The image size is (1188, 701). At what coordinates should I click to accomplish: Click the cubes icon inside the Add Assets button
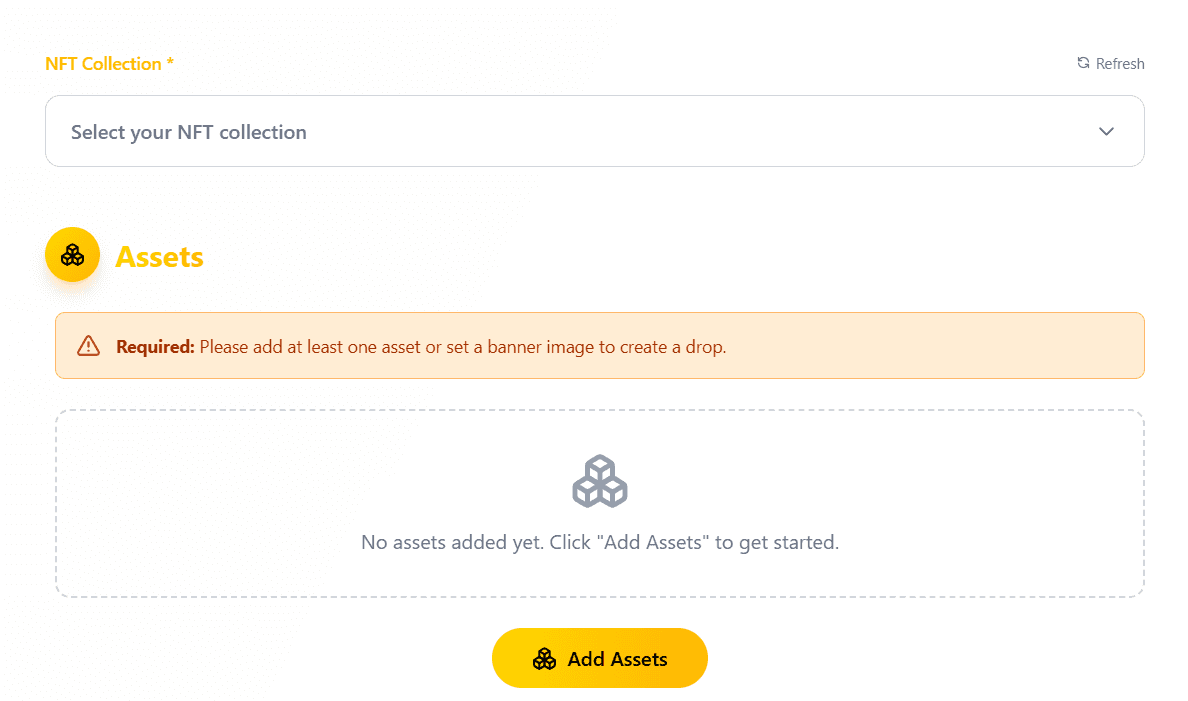coord(545,658)
